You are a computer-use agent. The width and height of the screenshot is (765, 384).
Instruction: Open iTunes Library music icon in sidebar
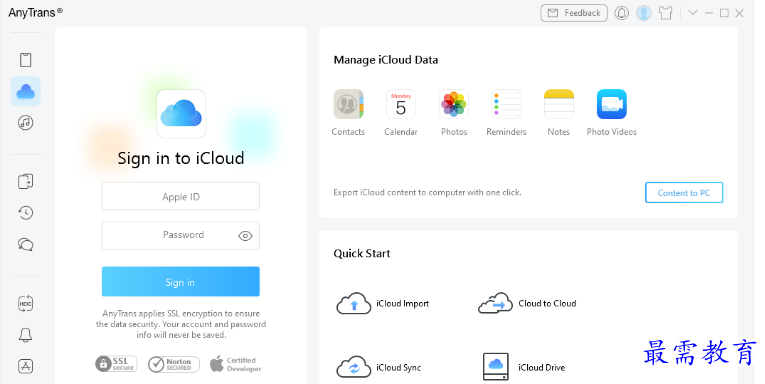click(25, 122)
